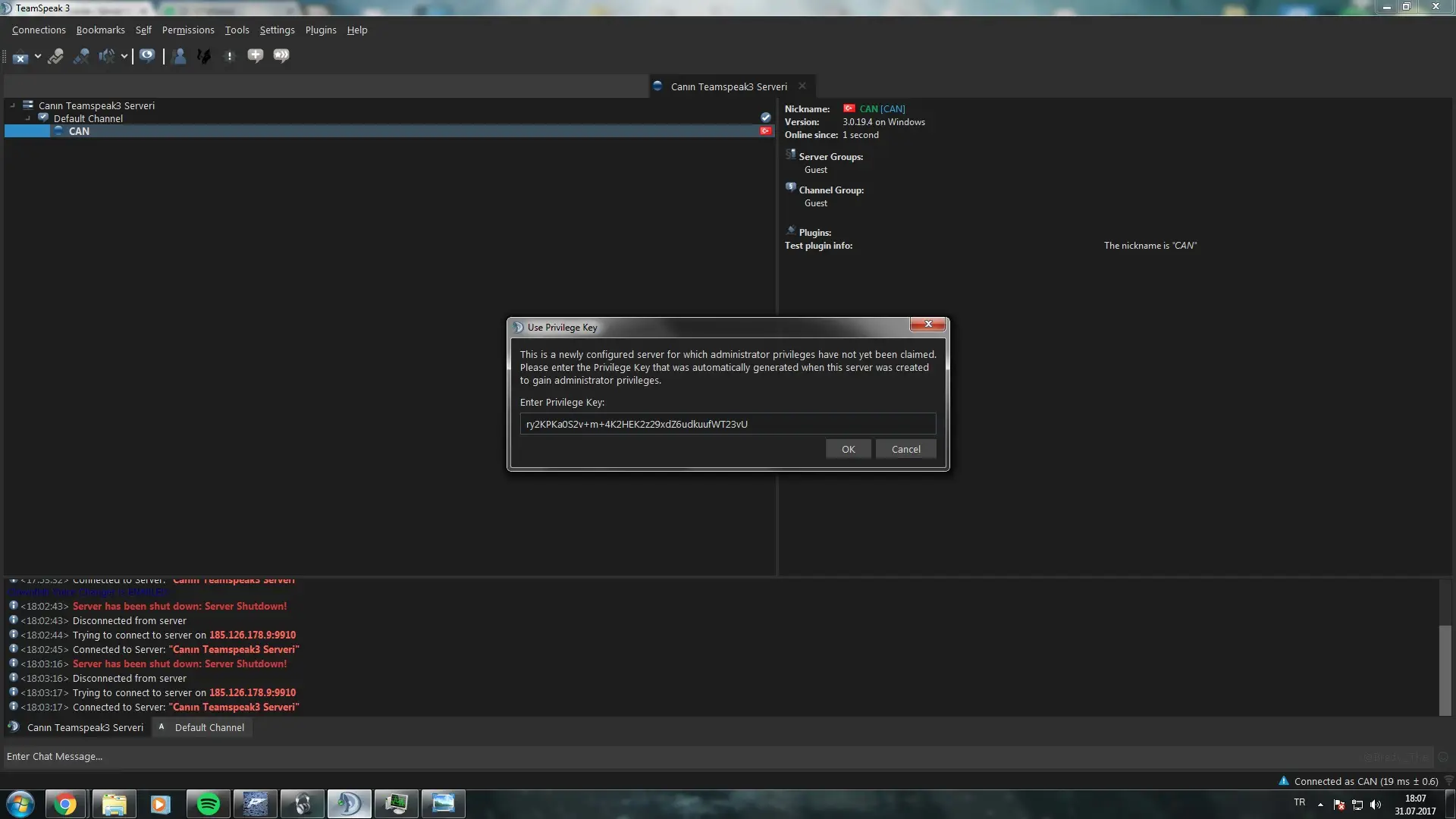Open dropdown arrow next to Disconnect icon

38,56
